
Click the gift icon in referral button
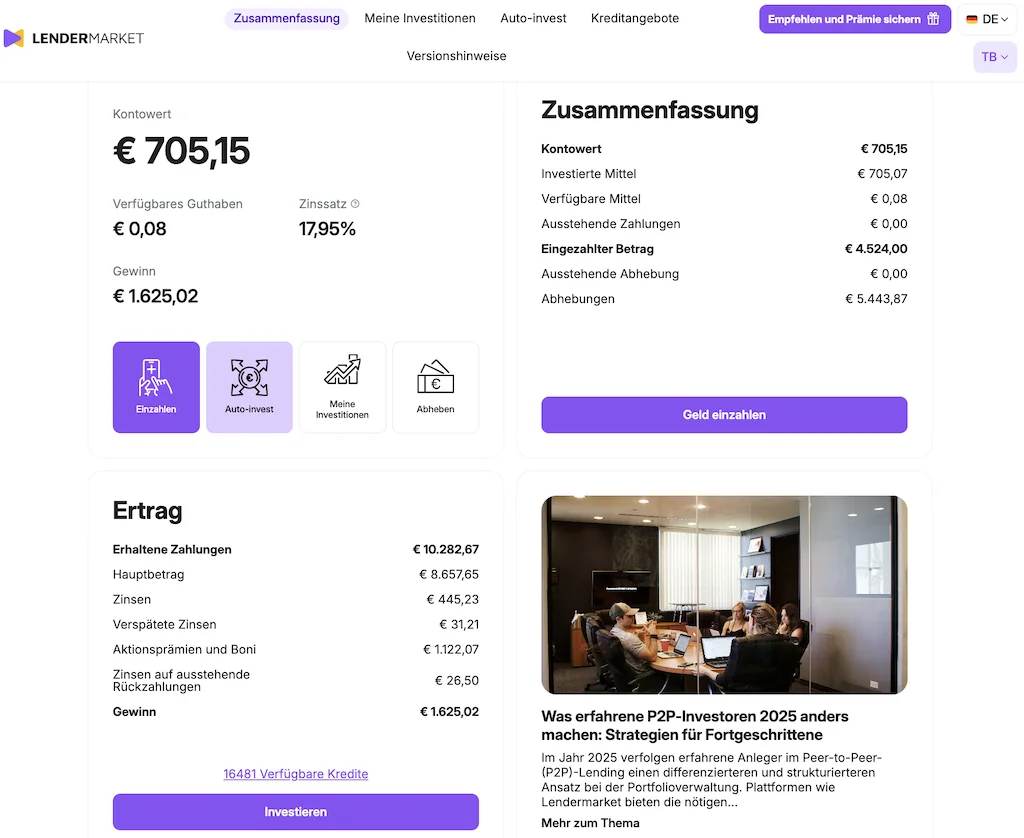[933, 19]
